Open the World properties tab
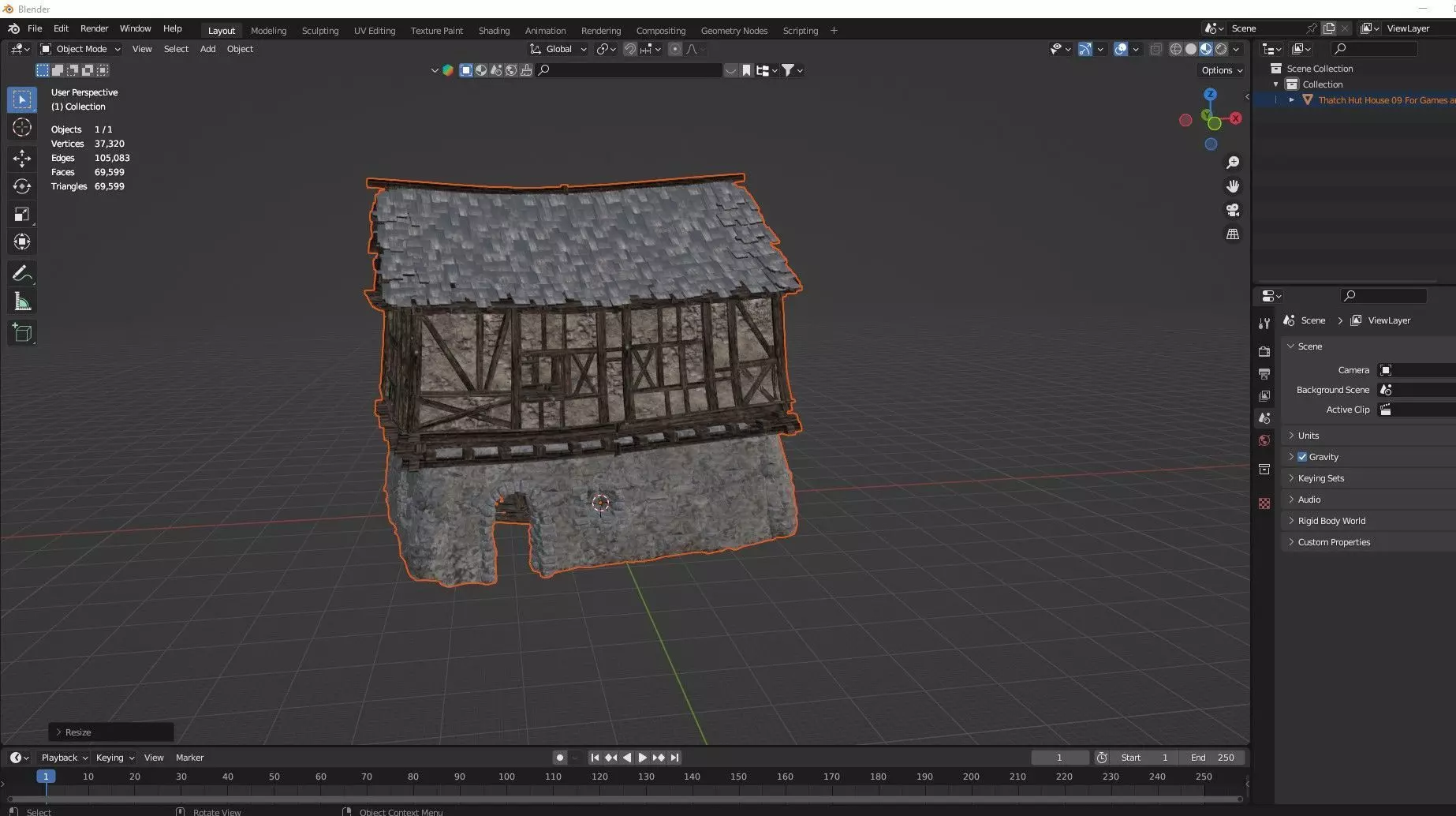1456x816 pixels. click(x=1264, y=440)
